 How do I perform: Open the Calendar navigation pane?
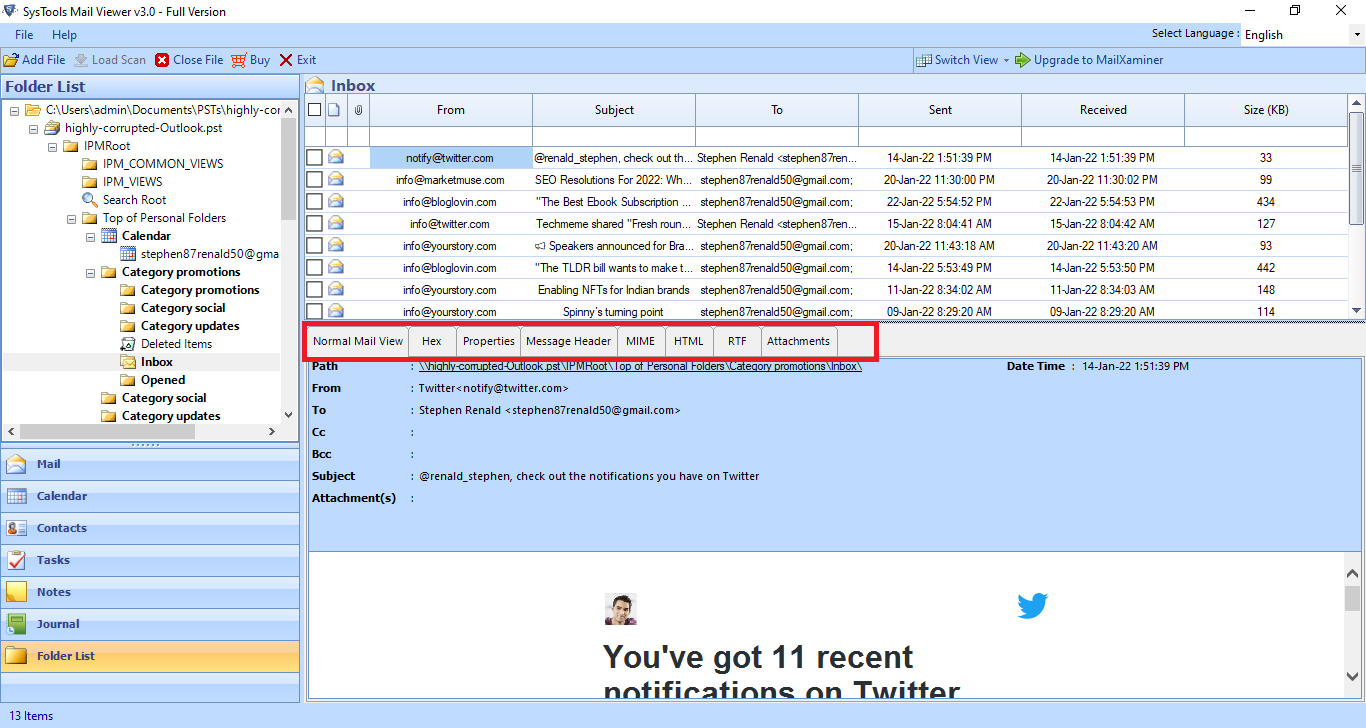click(x=150, y=496)
